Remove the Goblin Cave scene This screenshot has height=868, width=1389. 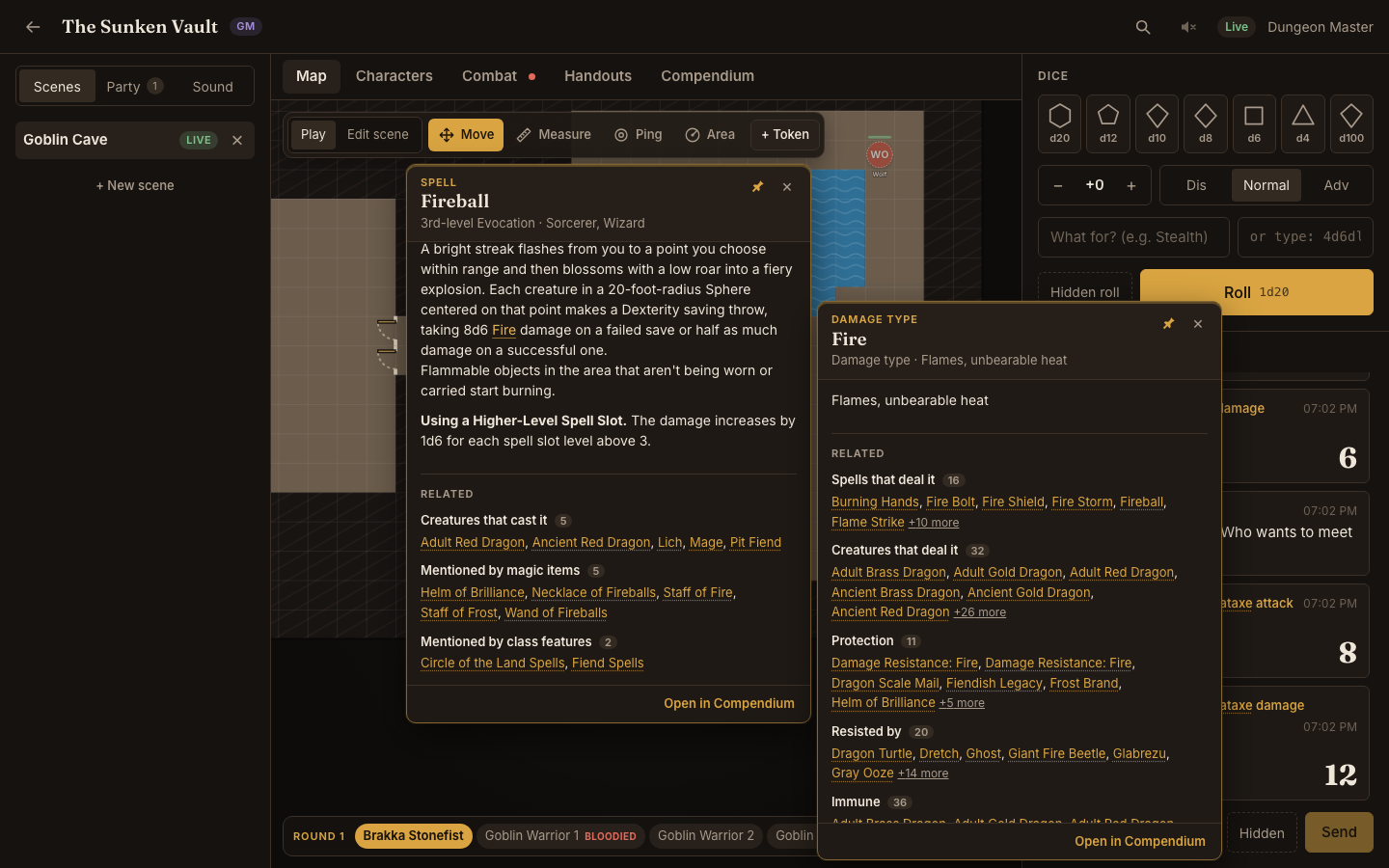237,140
